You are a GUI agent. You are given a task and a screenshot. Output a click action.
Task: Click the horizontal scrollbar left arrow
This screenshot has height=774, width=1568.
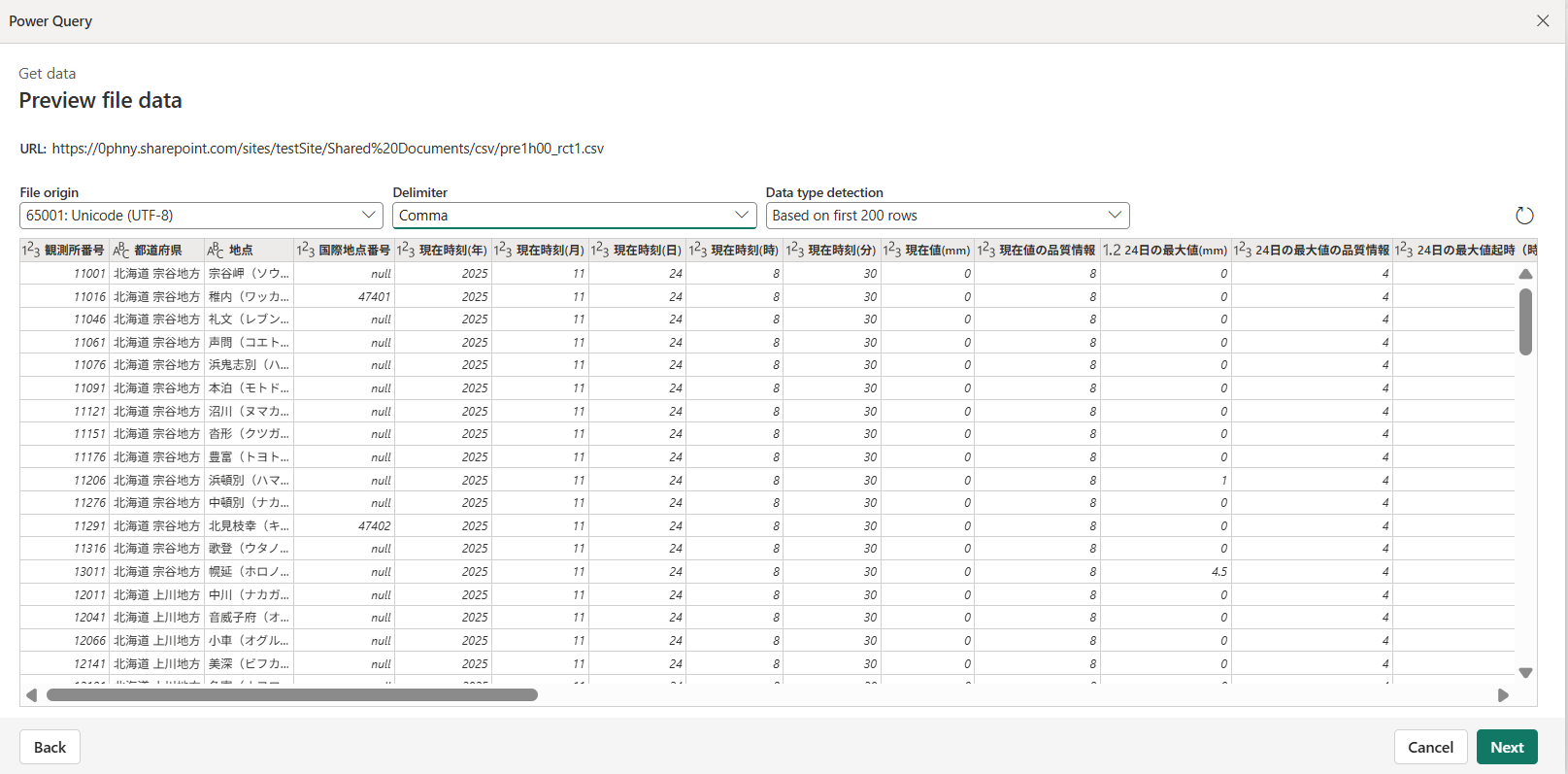[31, 695]
